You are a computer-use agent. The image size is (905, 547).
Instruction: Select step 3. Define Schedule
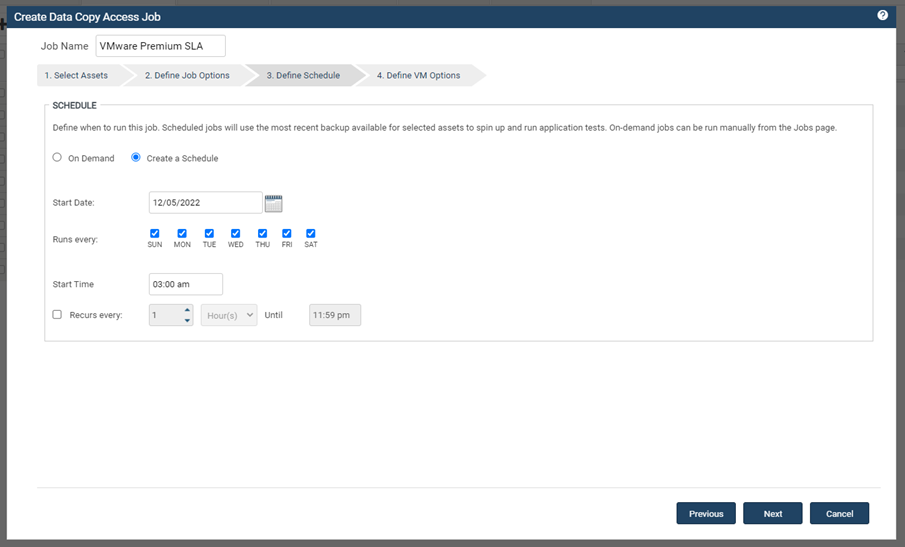click(x=303, y=75)
